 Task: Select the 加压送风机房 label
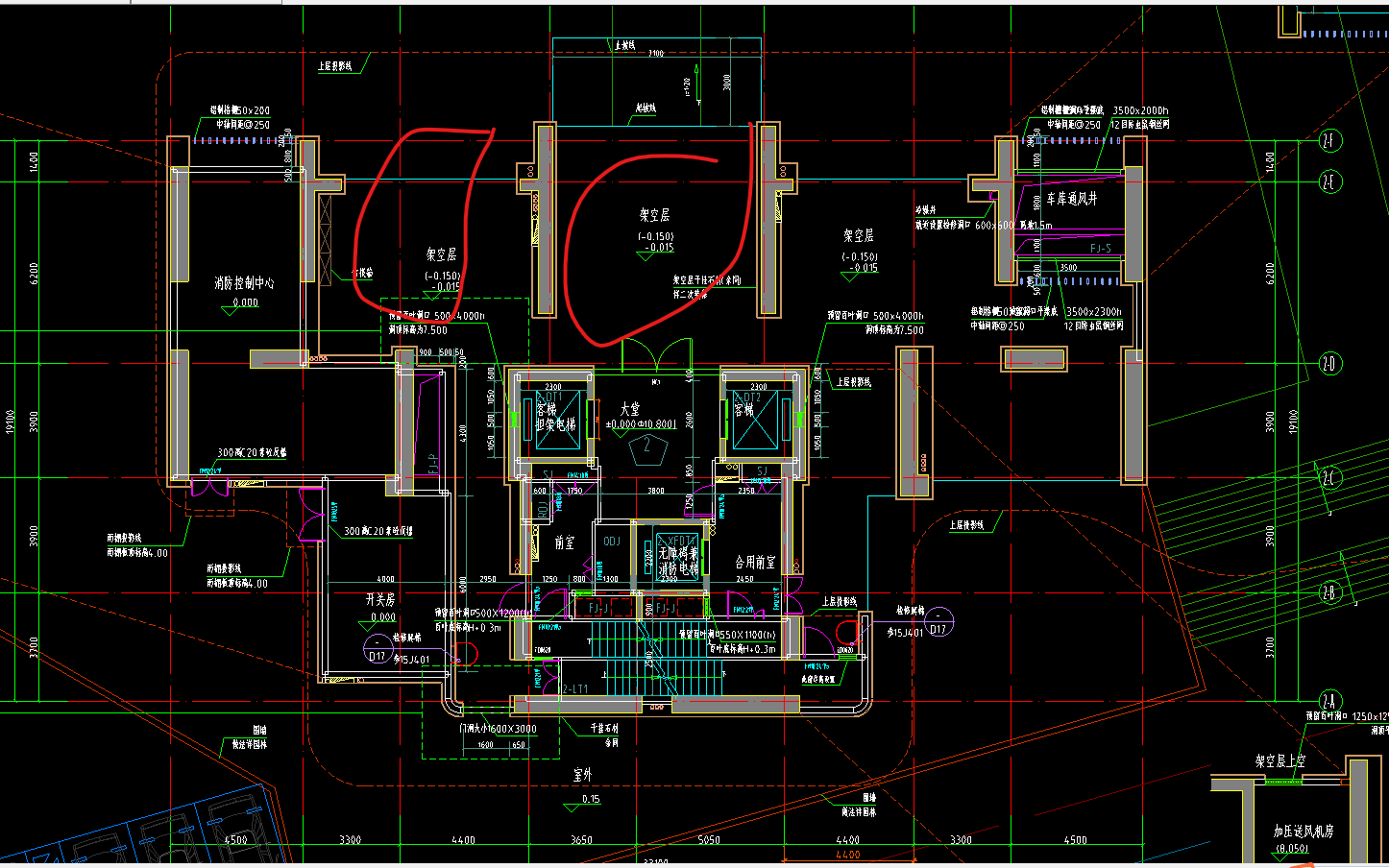click(x=1304, y=832)
